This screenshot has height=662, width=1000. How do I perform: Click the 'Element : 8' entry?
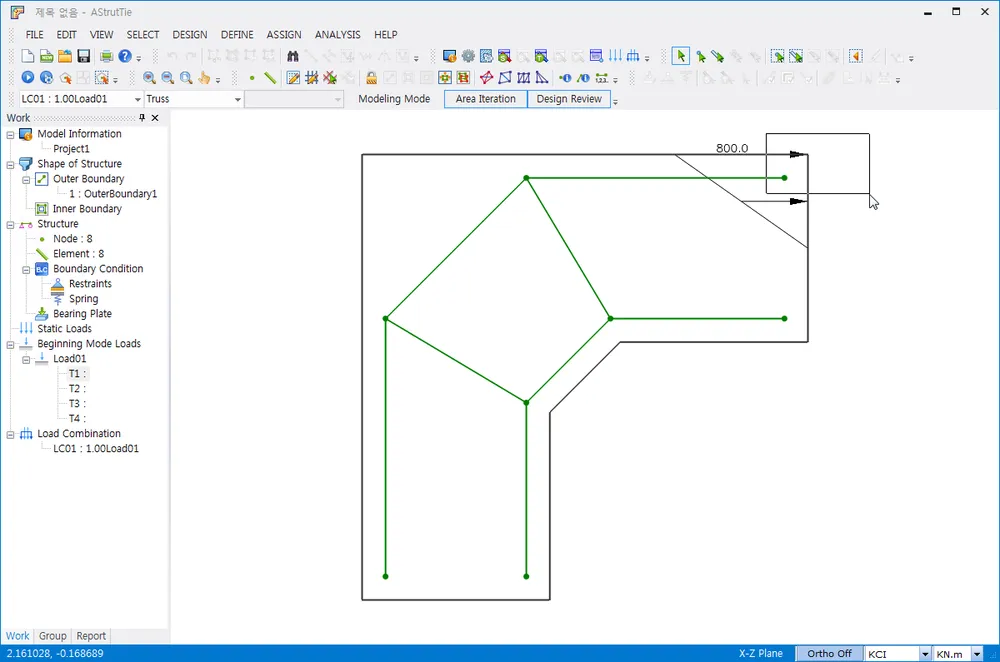click(x=78, y=254)
